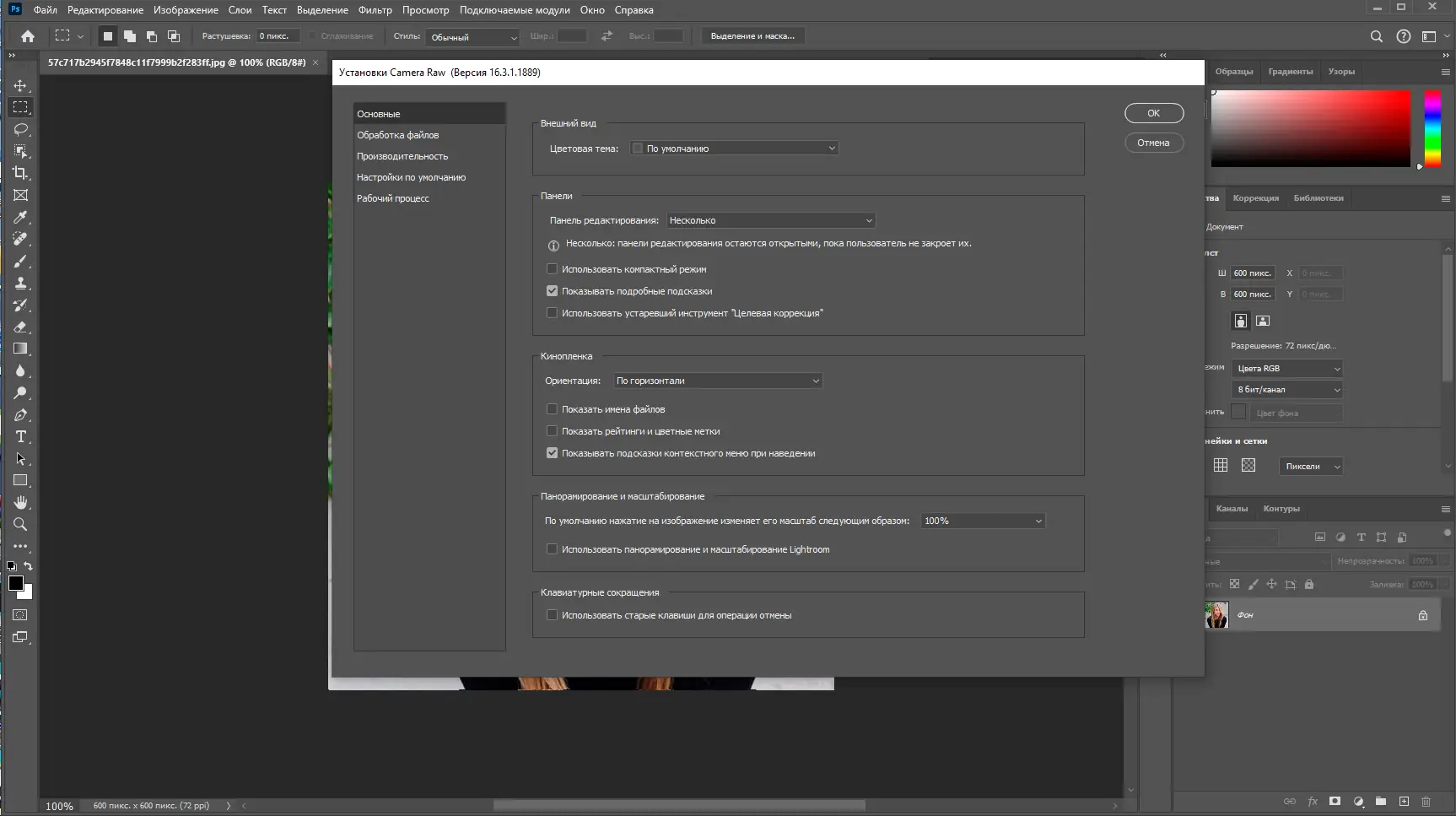Open 'Панель редактирования' dropdown

point(771,220)
